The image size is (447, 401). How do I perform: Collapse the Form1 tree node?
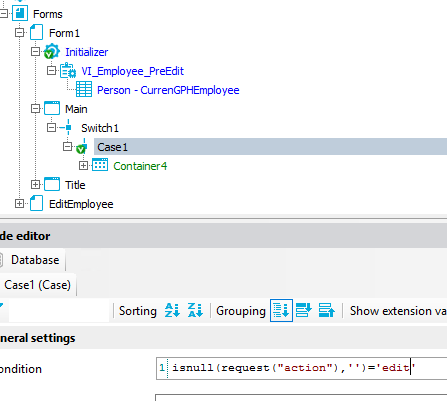[x=20, y=33]
